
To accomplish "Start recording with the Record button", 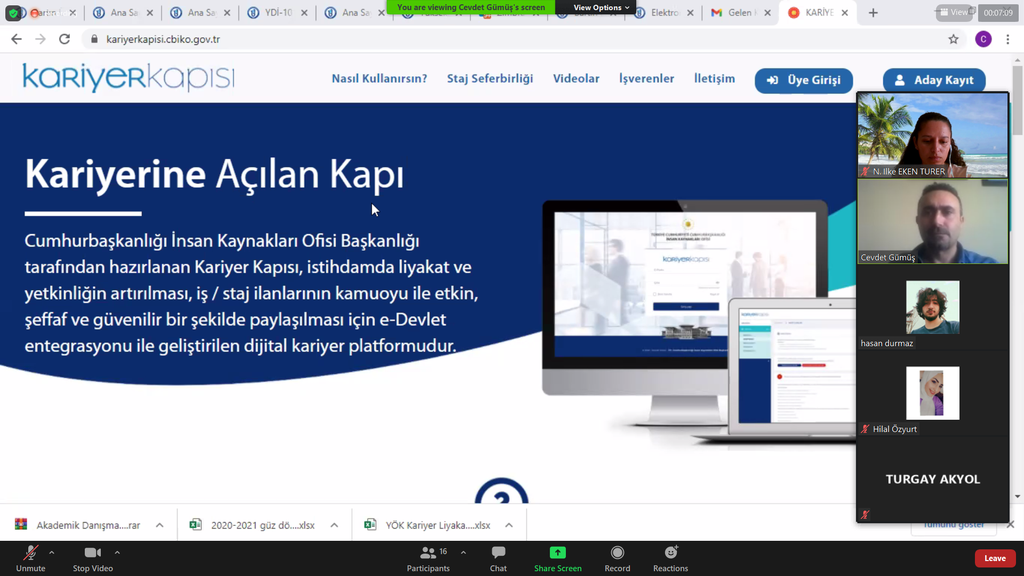I will (617, 559).
